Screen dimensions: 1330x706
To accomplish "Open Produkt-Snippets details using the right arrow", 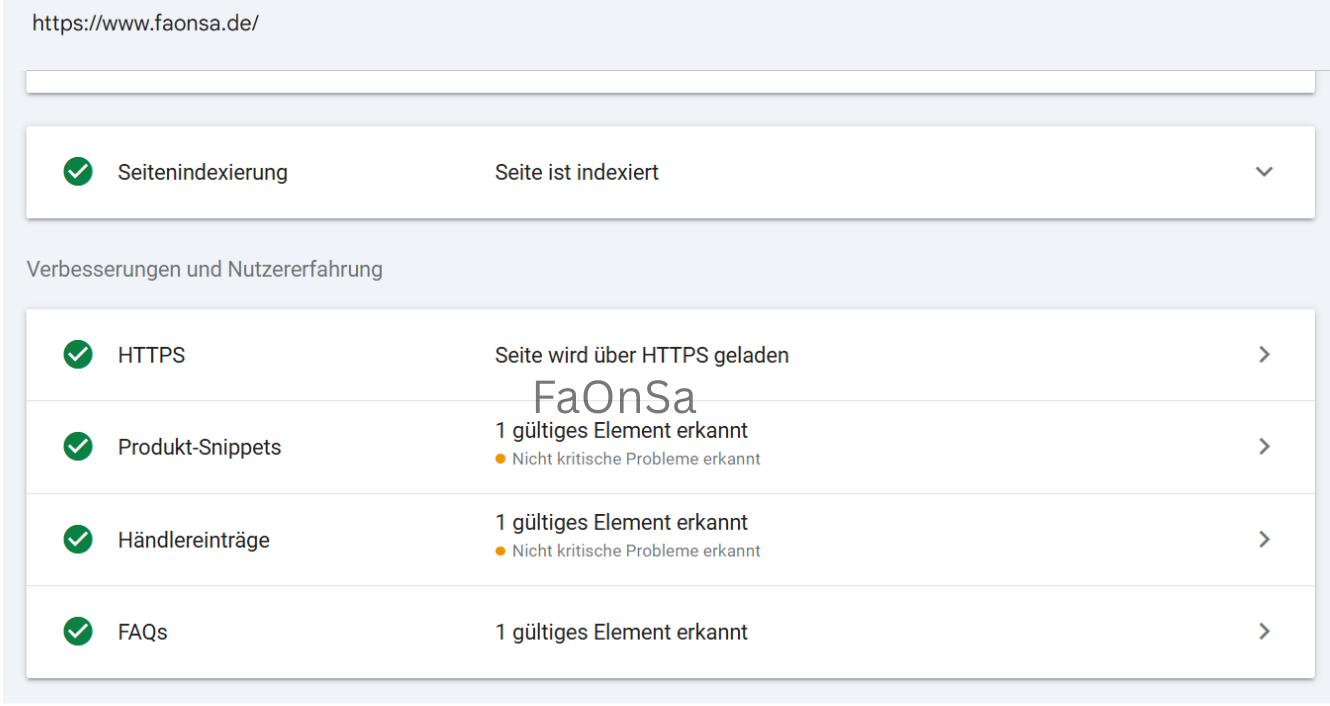I will [1264, 447].
